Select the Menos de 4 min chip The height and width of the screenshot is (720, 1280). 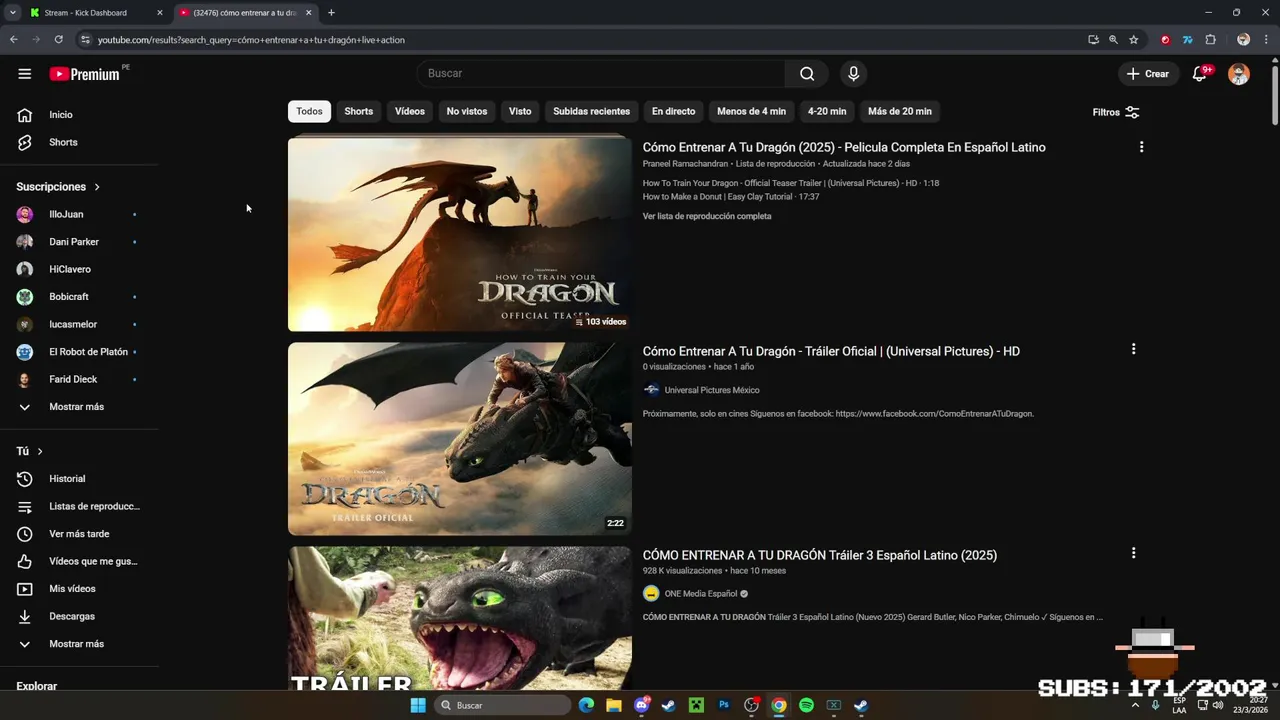(x=751, y=111)
